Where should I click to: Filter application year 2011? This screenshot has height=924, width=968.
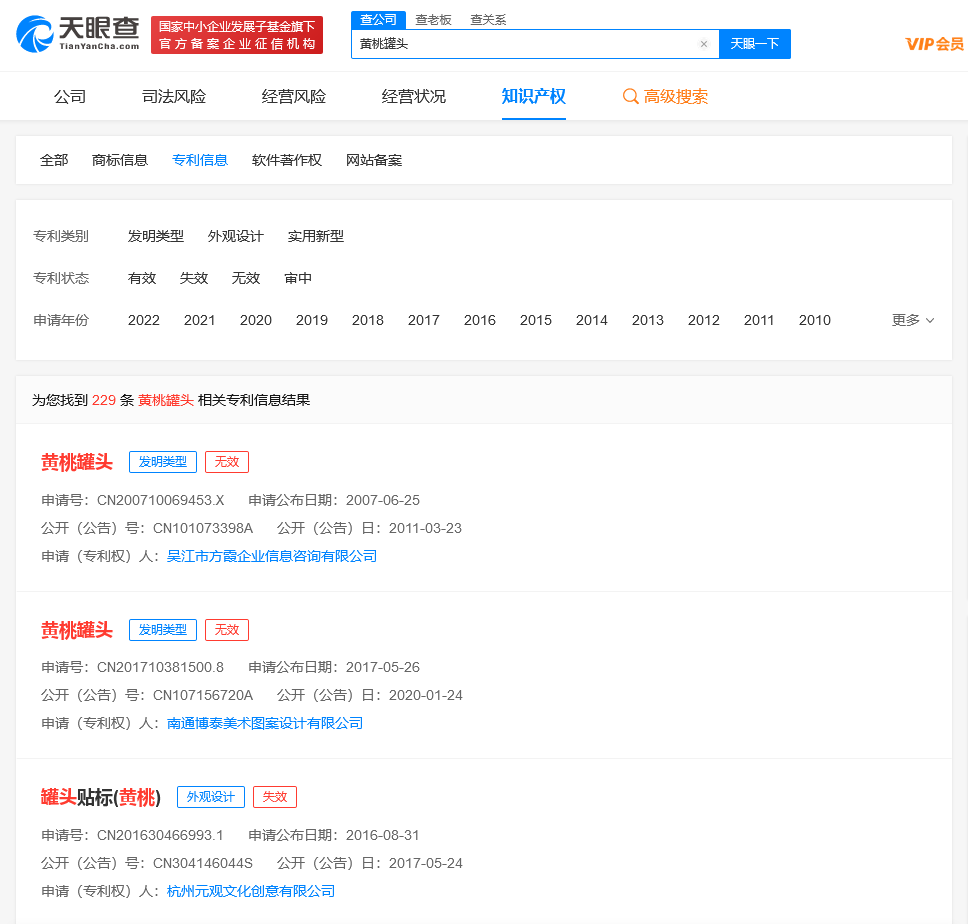[x=759, y=320]
